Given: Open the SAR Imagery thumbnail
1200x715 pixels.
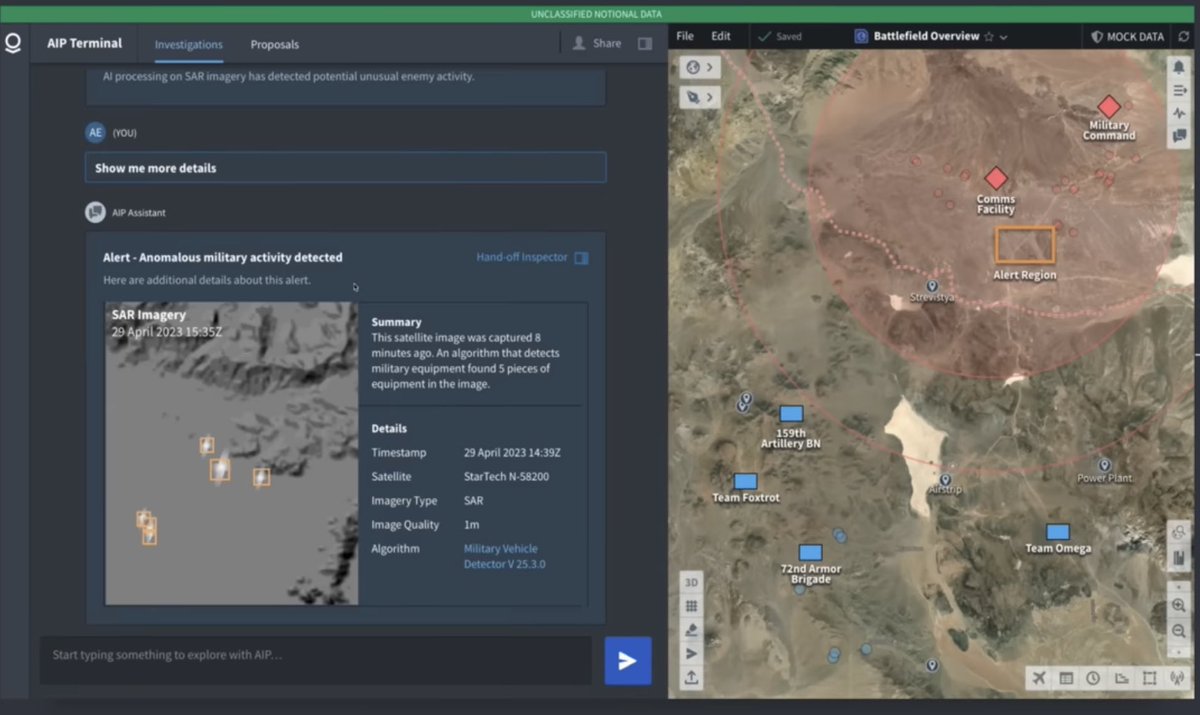Looking at the screenshot, I should (x=232, y=453).
